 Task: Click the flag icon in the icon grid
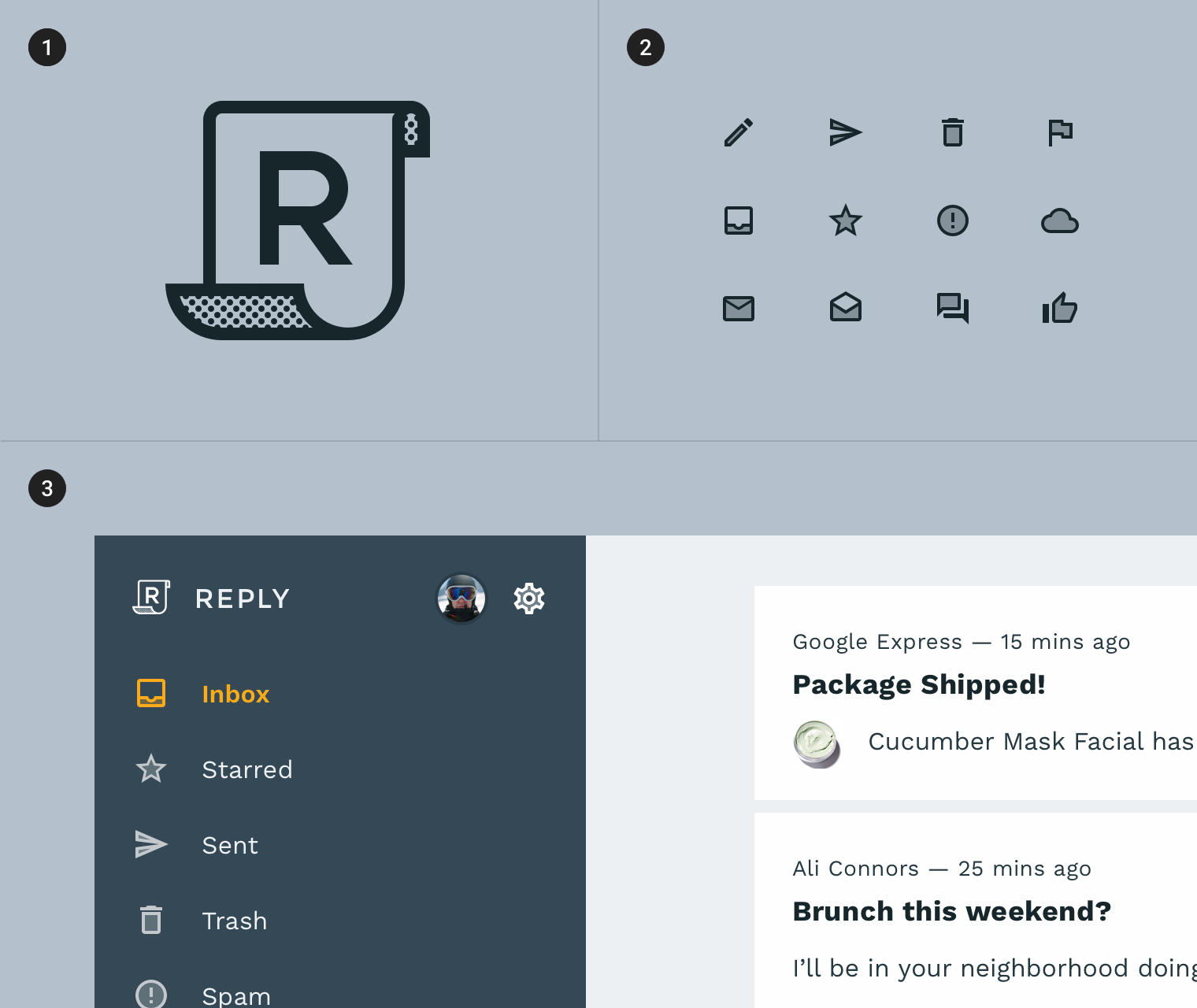click(1060, 132)
